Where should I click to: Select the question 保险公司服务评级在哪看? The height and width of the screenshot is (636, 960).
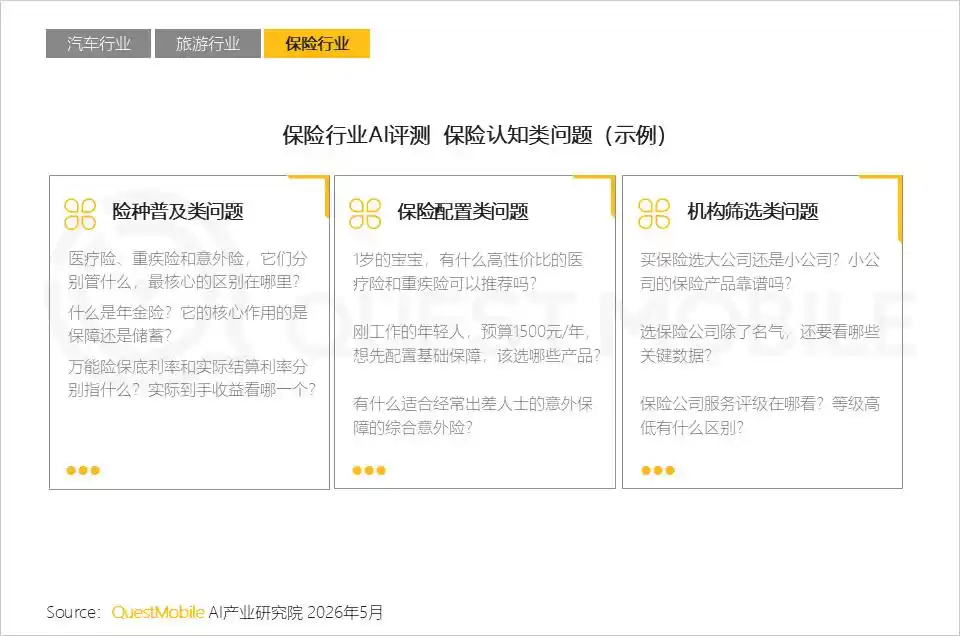click(760, 415)
